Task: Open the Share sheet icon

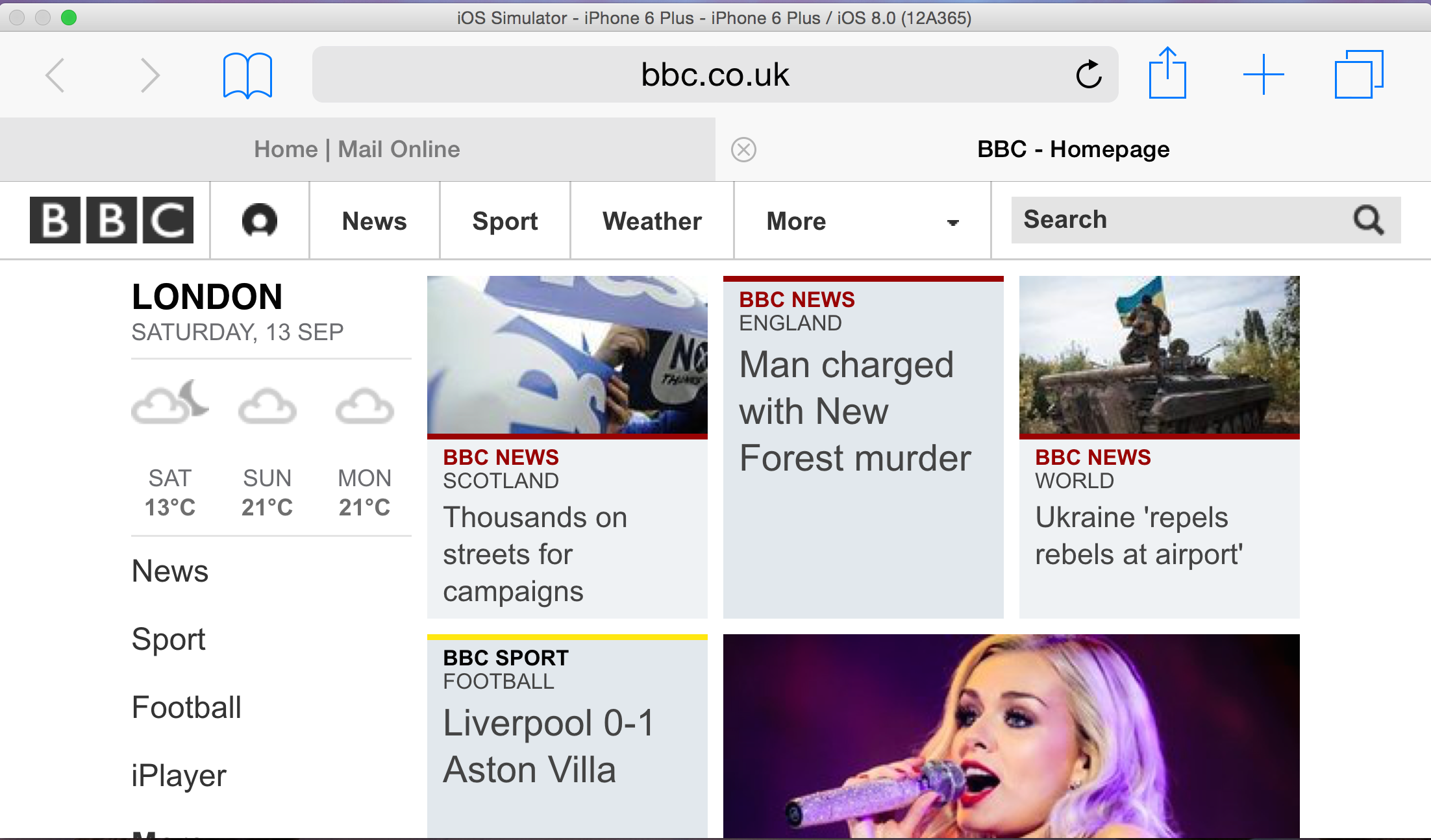Action: coord(1167,73)
